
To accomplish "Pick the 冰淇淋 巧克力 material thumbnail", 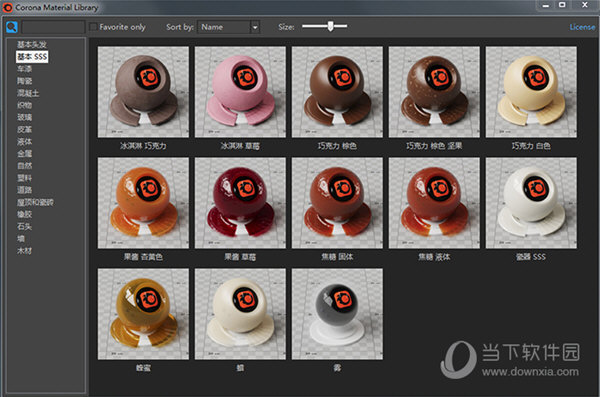I will [x=143, y=92].
